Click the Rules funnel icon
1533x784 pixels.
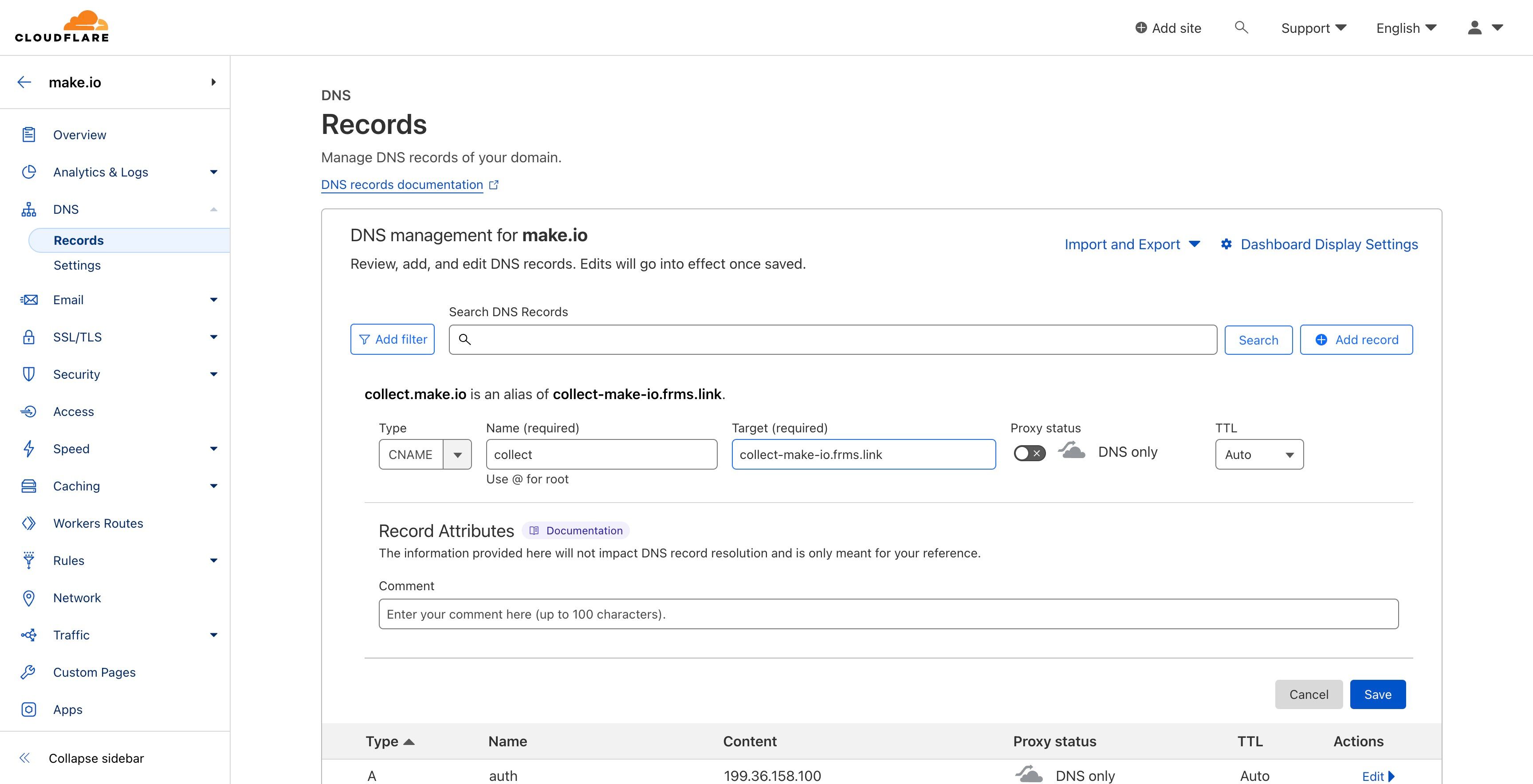tap(28, 561)
